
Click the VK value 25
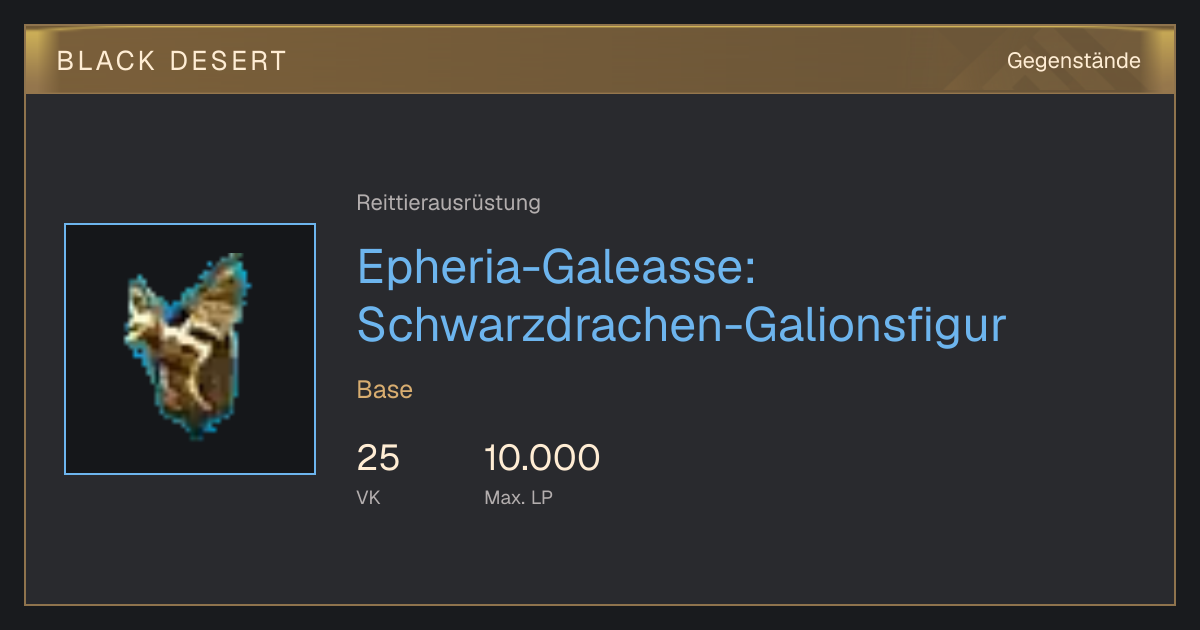coord(378,458)
